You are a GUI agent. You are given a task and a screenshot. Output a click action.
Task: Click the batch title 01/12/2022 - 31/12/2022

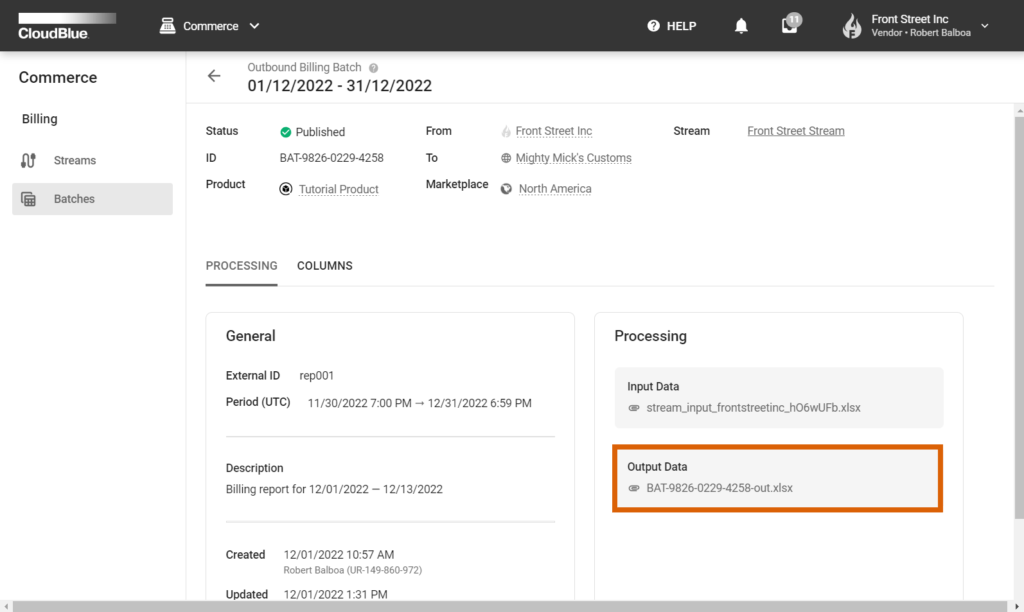coord(340,86)
